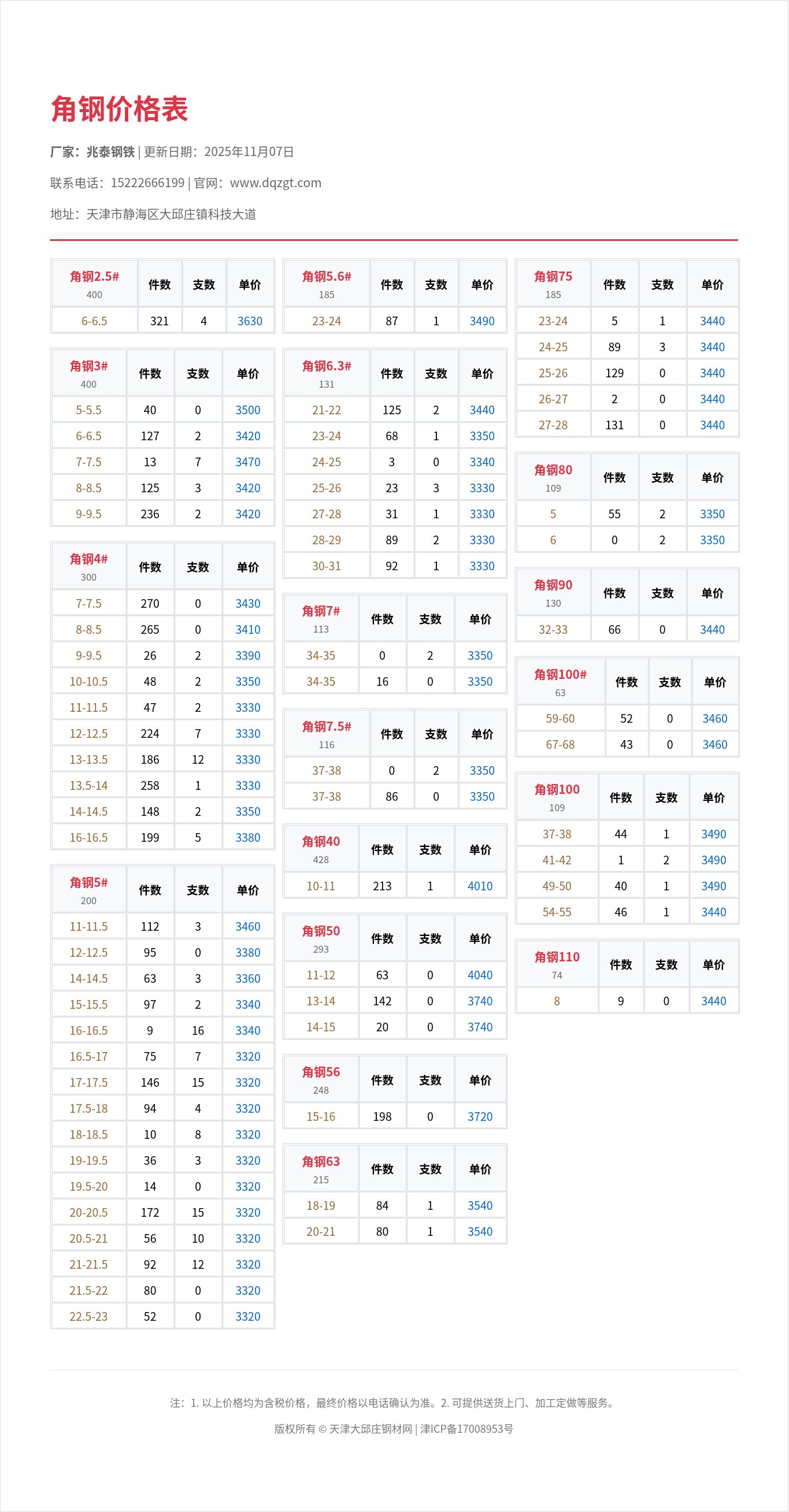Click the 角钢价格表 page title
789x1512 pixels.
coord(119,109)
